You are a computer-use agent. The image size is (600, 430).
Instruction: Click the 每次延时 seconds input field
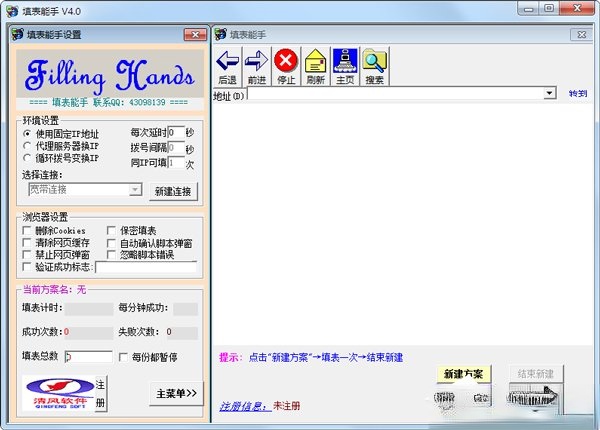pyautogui.click(x=176, y=133)
